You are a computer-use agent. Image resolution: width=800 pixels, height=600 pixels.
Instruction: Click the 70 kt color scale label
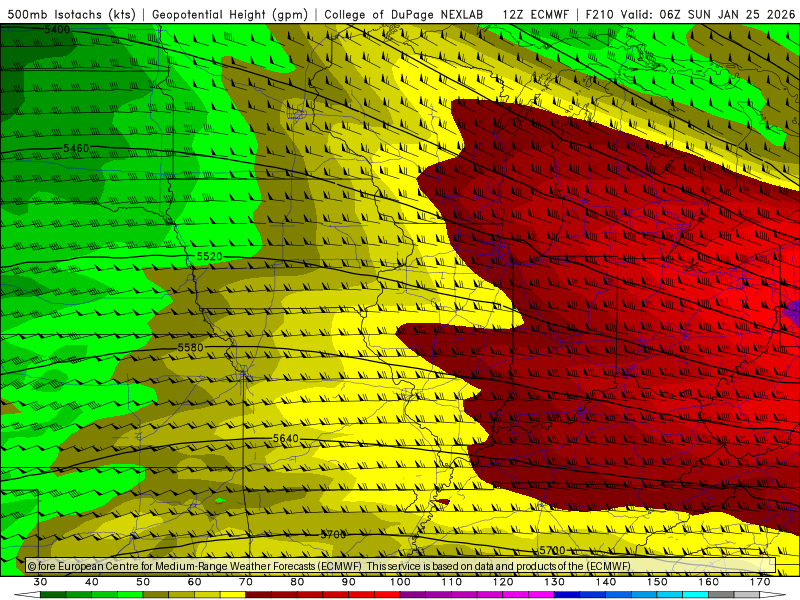[246, 582]
